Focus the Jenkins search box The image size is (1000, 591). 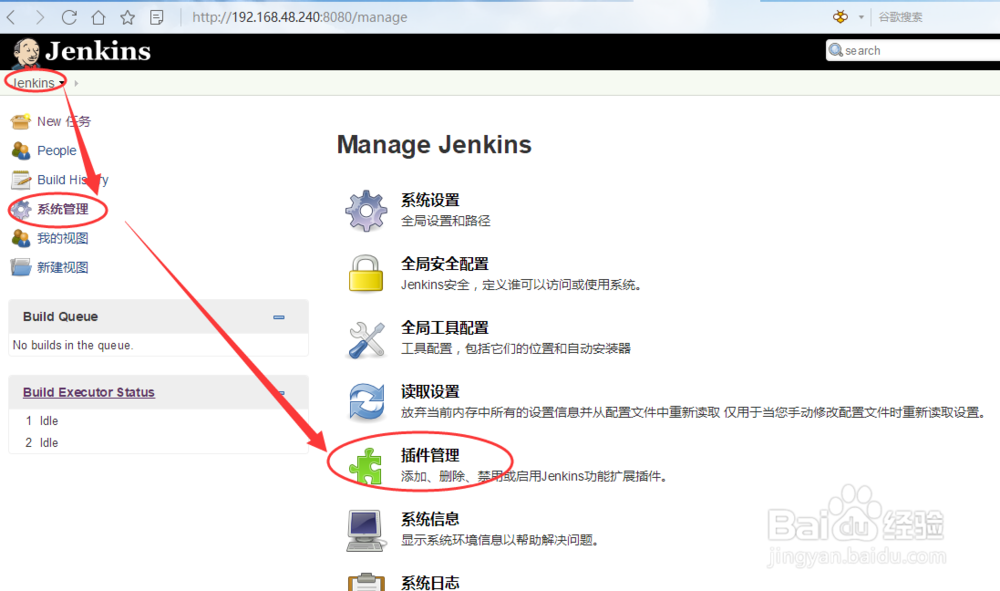coord(913,50)
